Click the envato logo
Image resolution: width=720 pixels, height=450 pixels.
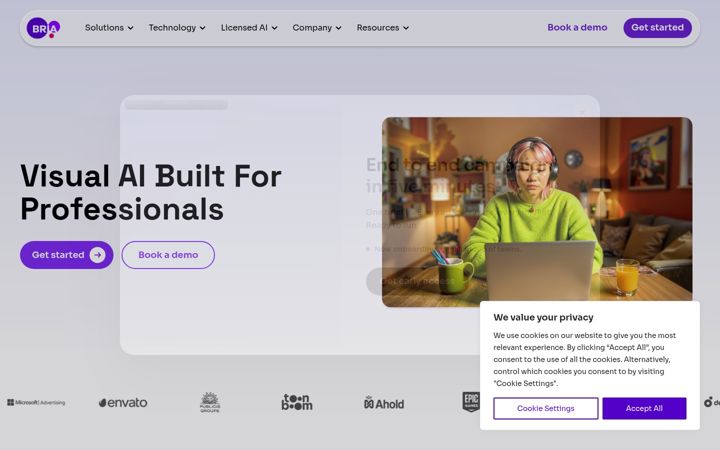[x=123, y=403]
